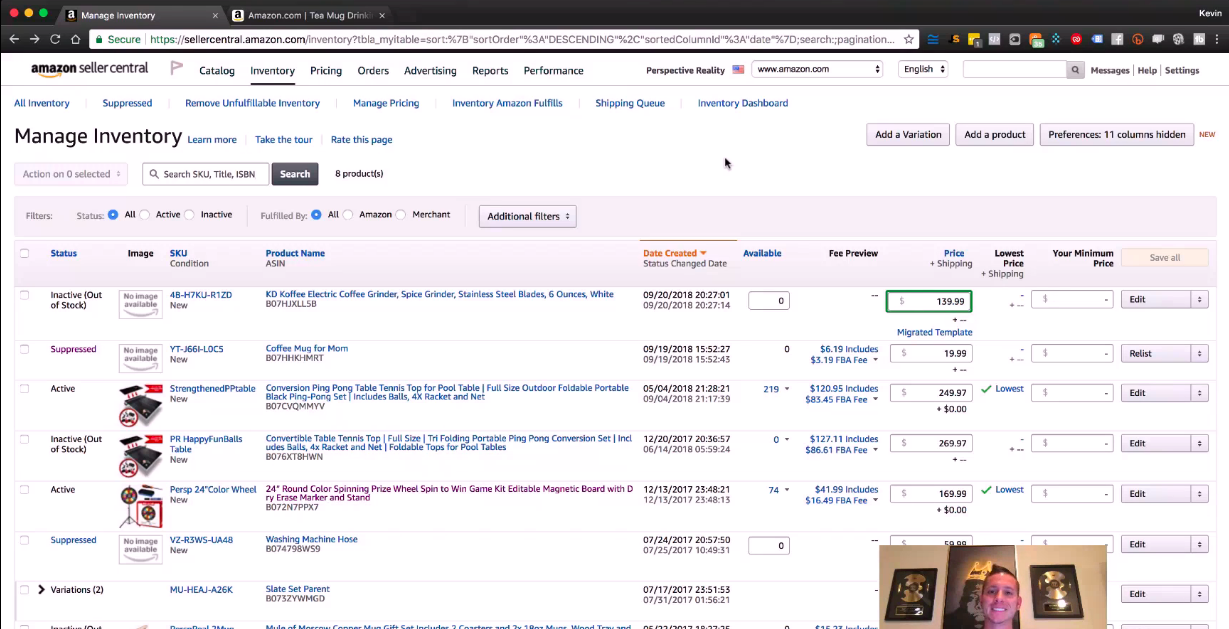
Task: Open the Additional filters dropdown
Action: coord(527,216)
